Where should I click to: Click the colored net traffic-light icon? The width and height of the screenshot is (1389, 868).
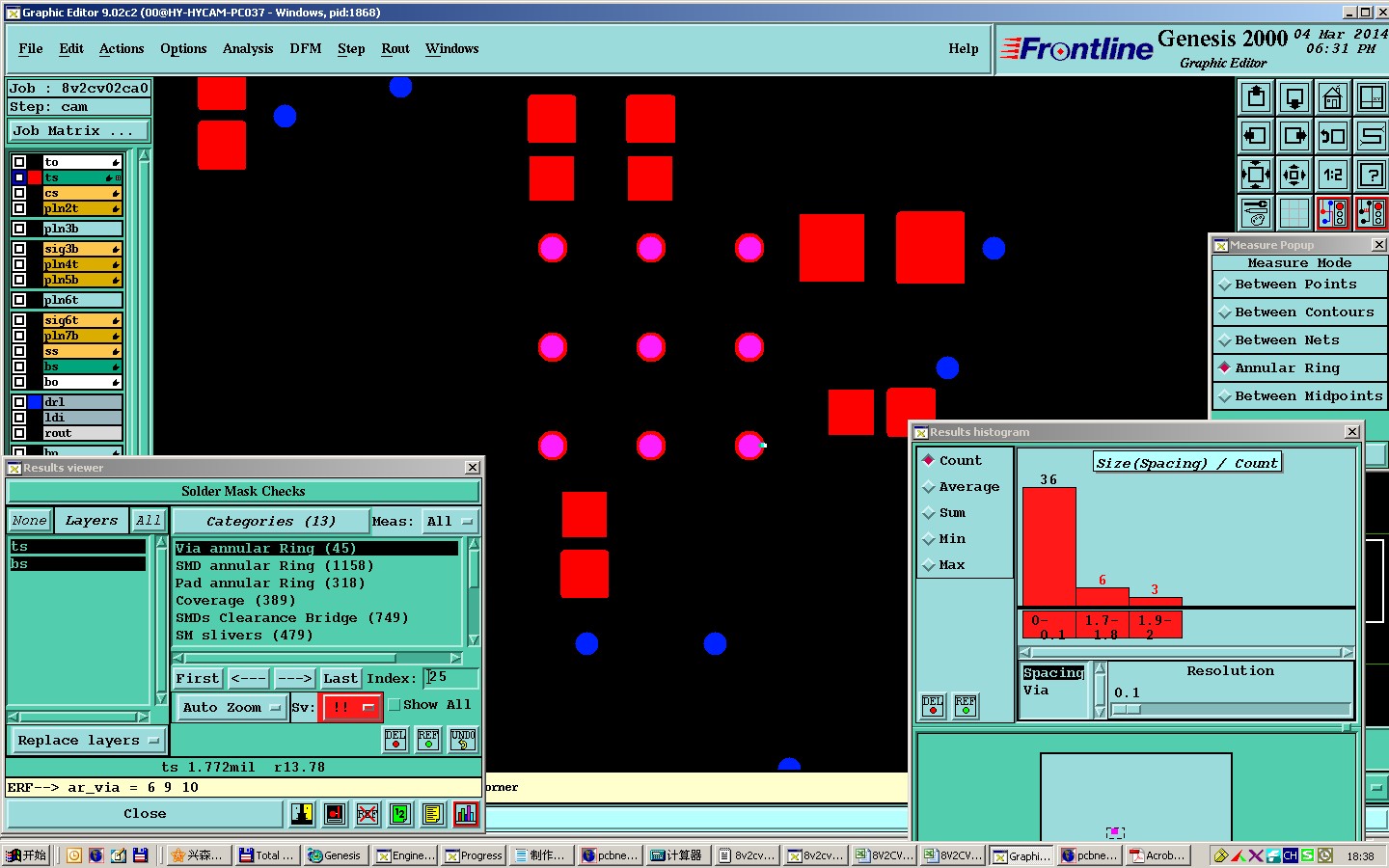(x=1333, y=213)
